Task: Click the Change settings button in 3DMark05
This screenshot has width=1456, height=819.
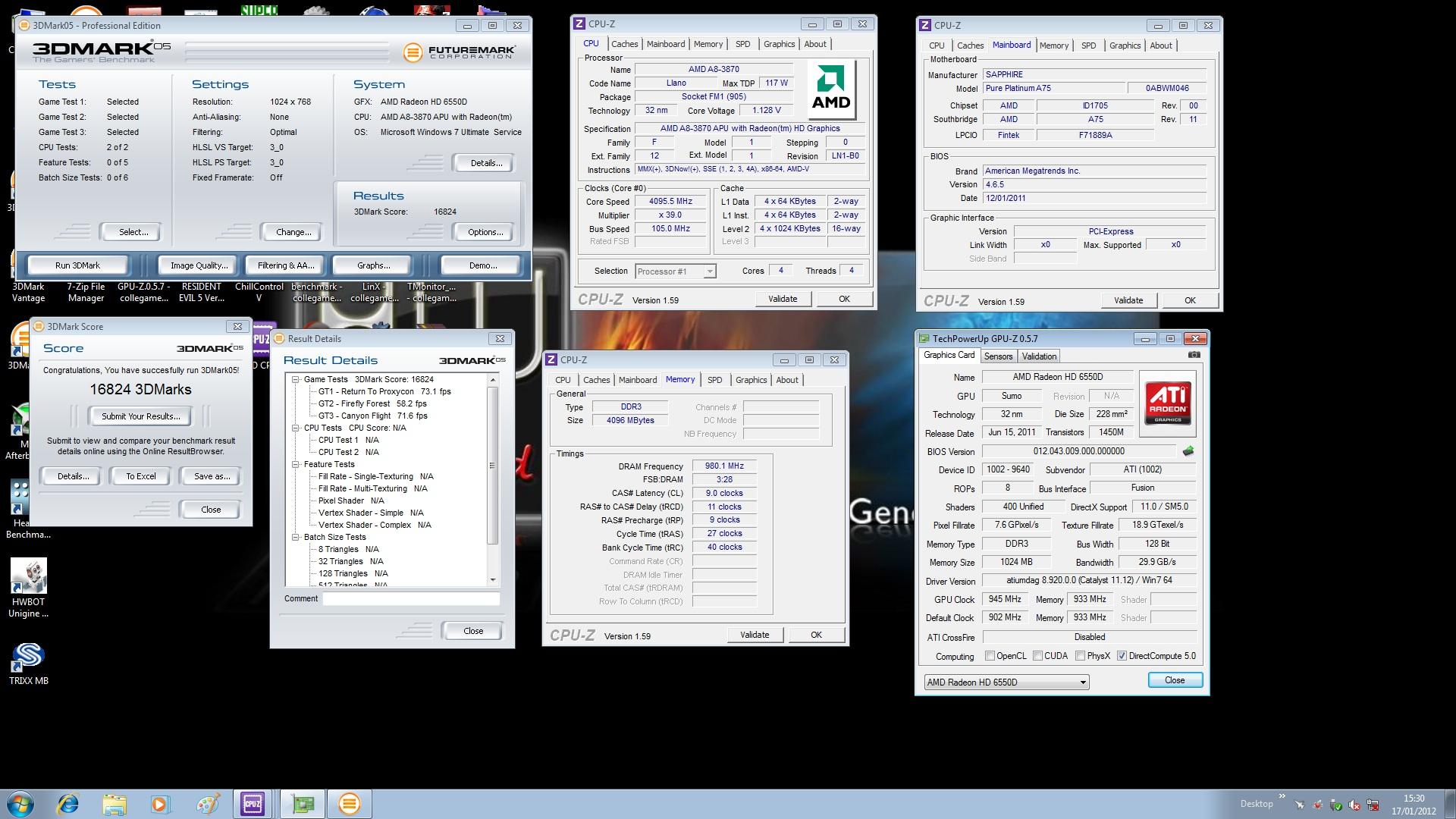Action: tap(293, 232)
